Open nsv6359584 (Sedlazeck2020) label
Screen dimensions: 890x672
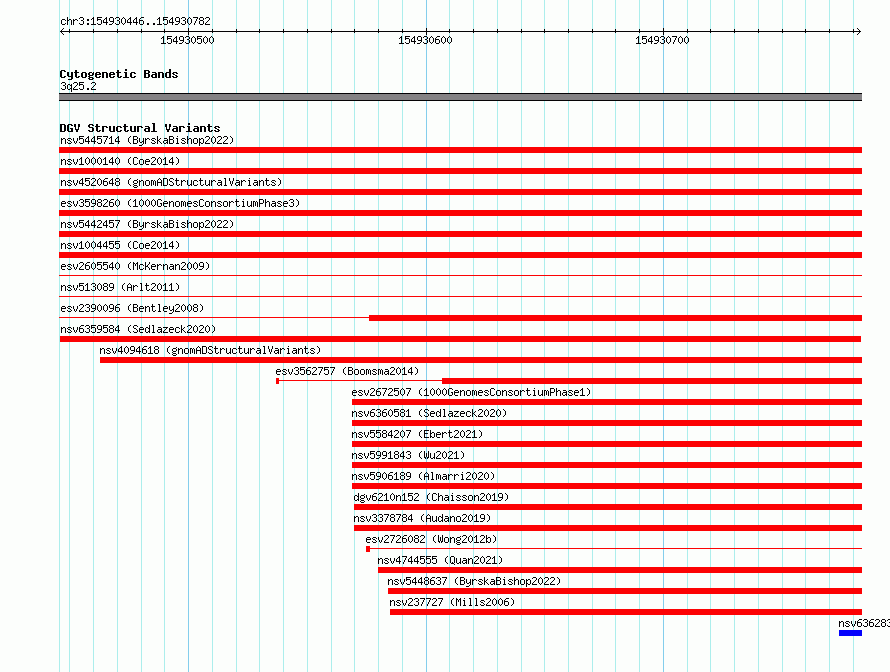pyautogui.click(x=138, y=329)
